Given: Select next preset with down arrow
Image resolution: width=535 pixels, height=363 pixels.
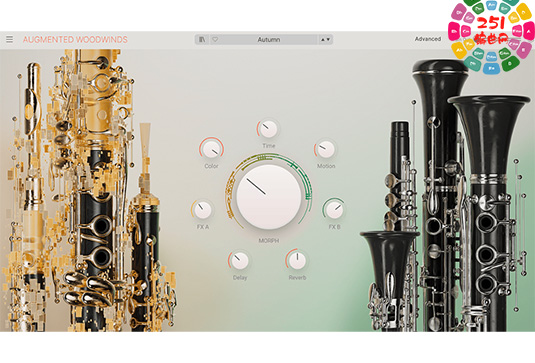Looking at the screenshot, I should (x=328, y=40).
